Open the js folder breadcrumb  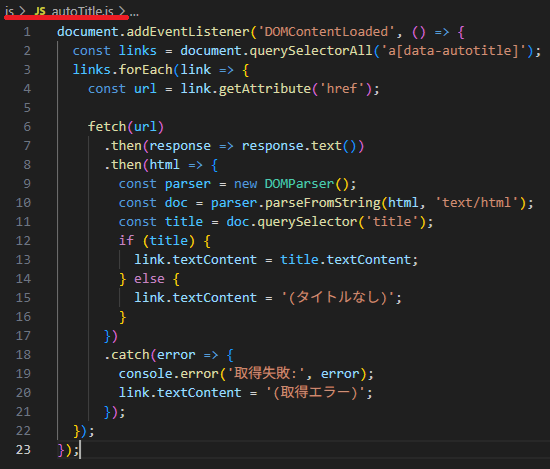pyautogui.click(x=9, y=11)
